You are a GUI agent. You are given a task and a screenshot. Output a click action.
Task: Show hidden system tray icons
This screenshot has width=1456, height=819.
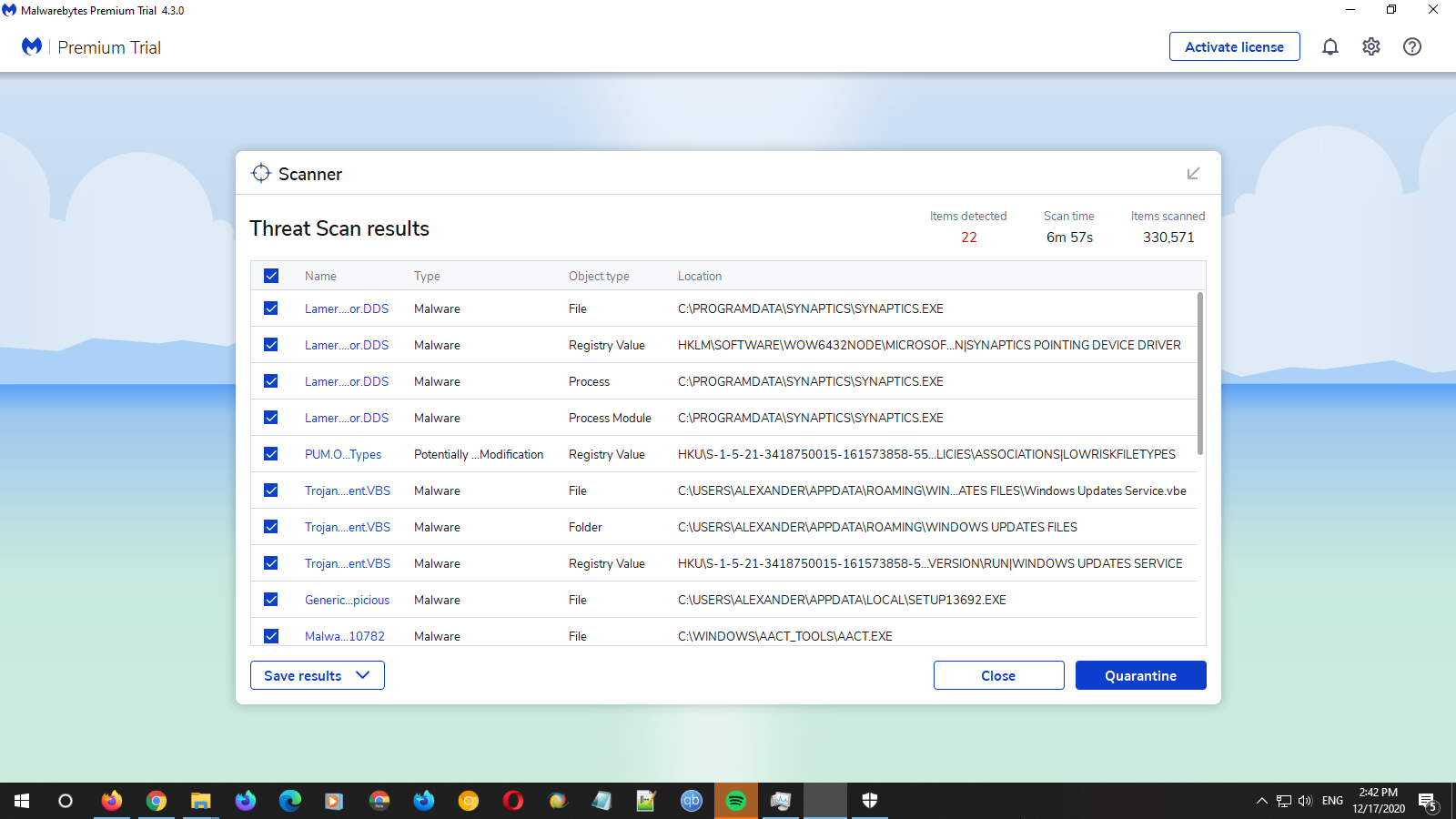click(1261, 801)
